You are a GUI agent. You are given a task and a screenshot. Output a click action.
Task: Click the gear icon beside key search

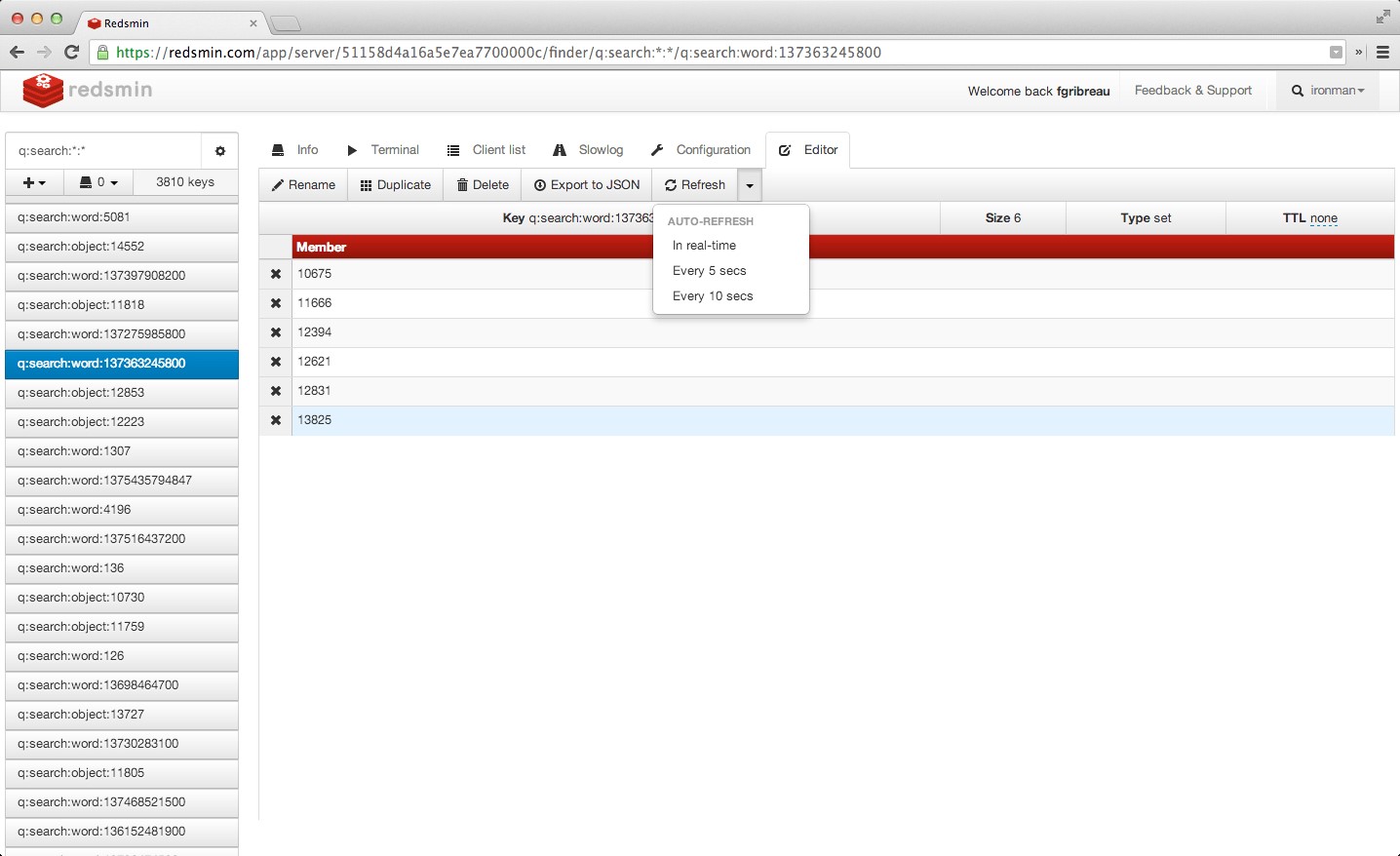[x=219, y=151]
